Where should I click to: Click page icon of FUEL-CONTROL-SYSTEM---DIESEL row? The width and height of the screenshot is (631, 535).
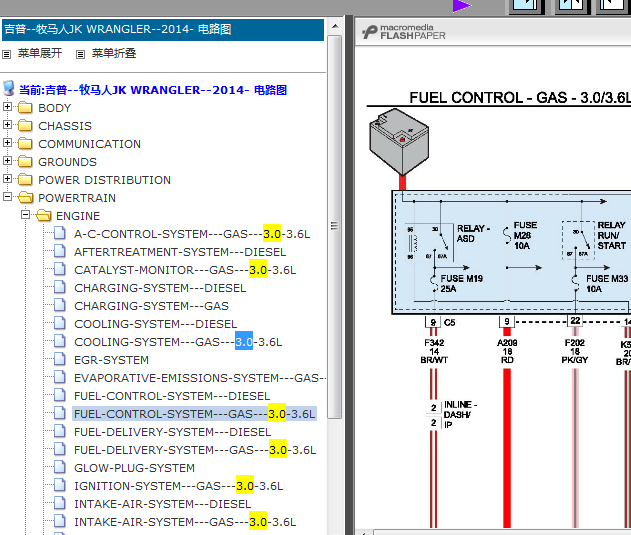point(60,395)
